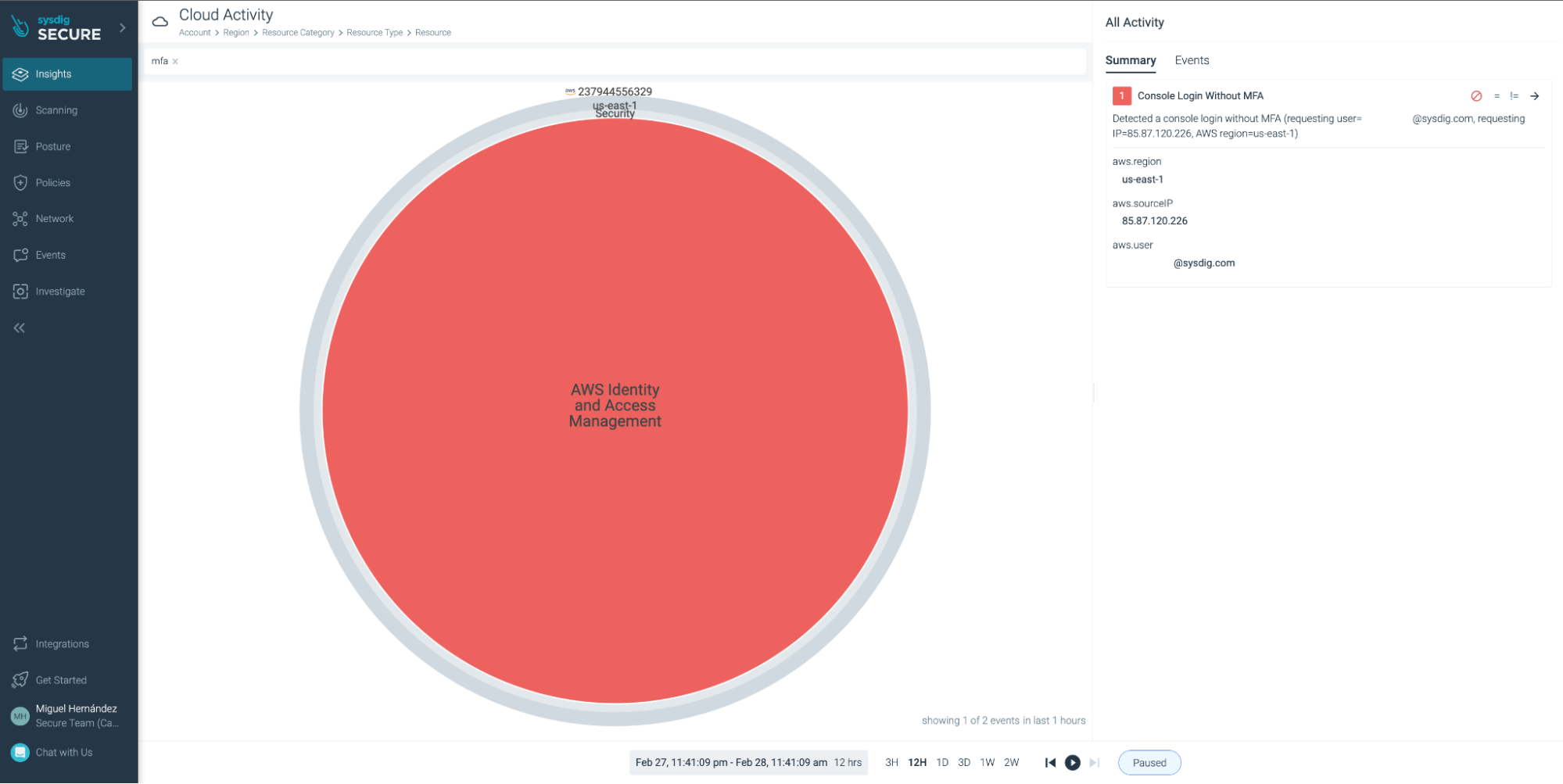Open the Investigate section
Screen dimensions: 1563x784
click(x=67, y=292)
